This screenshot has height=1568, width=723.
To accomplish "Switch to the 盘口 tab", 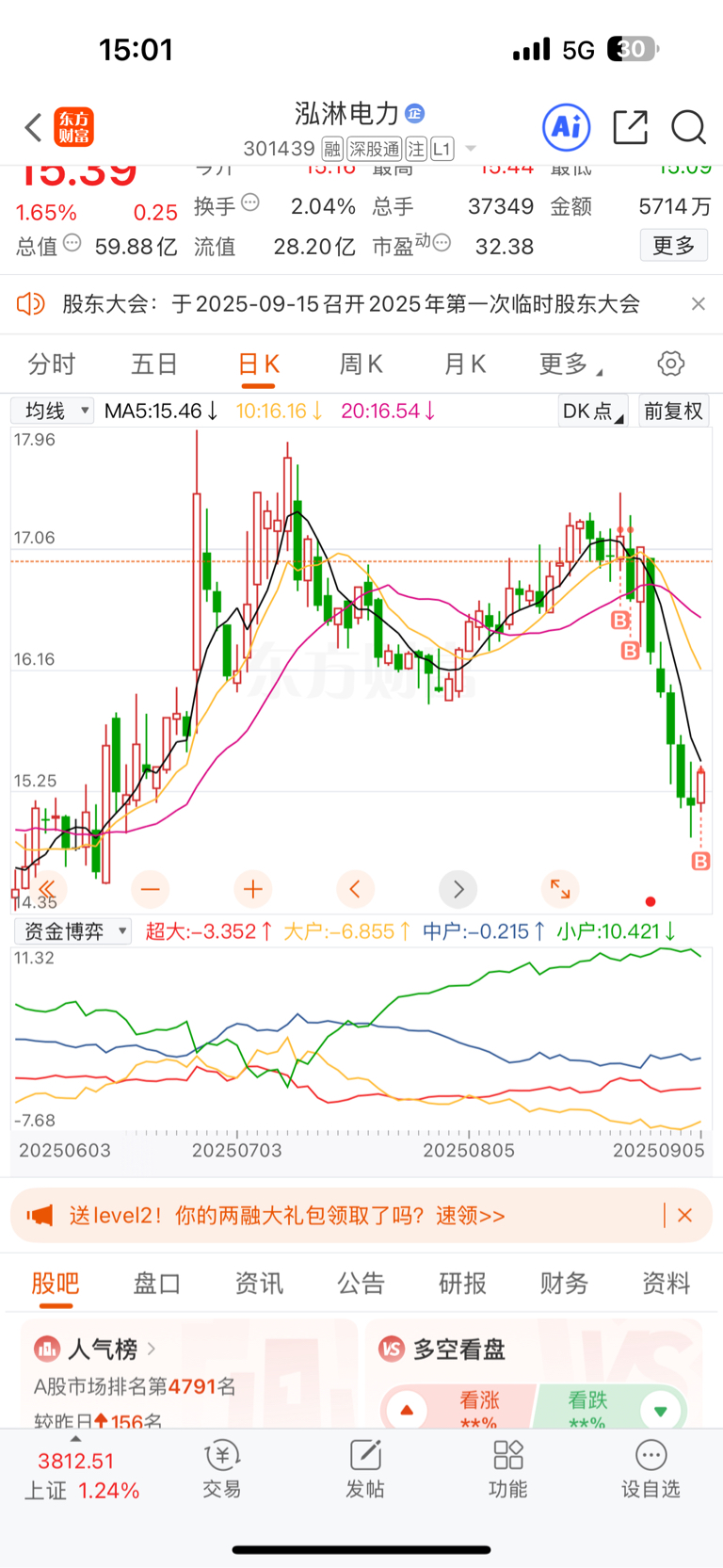I will pyautogui.click(x=157, y=1284).
